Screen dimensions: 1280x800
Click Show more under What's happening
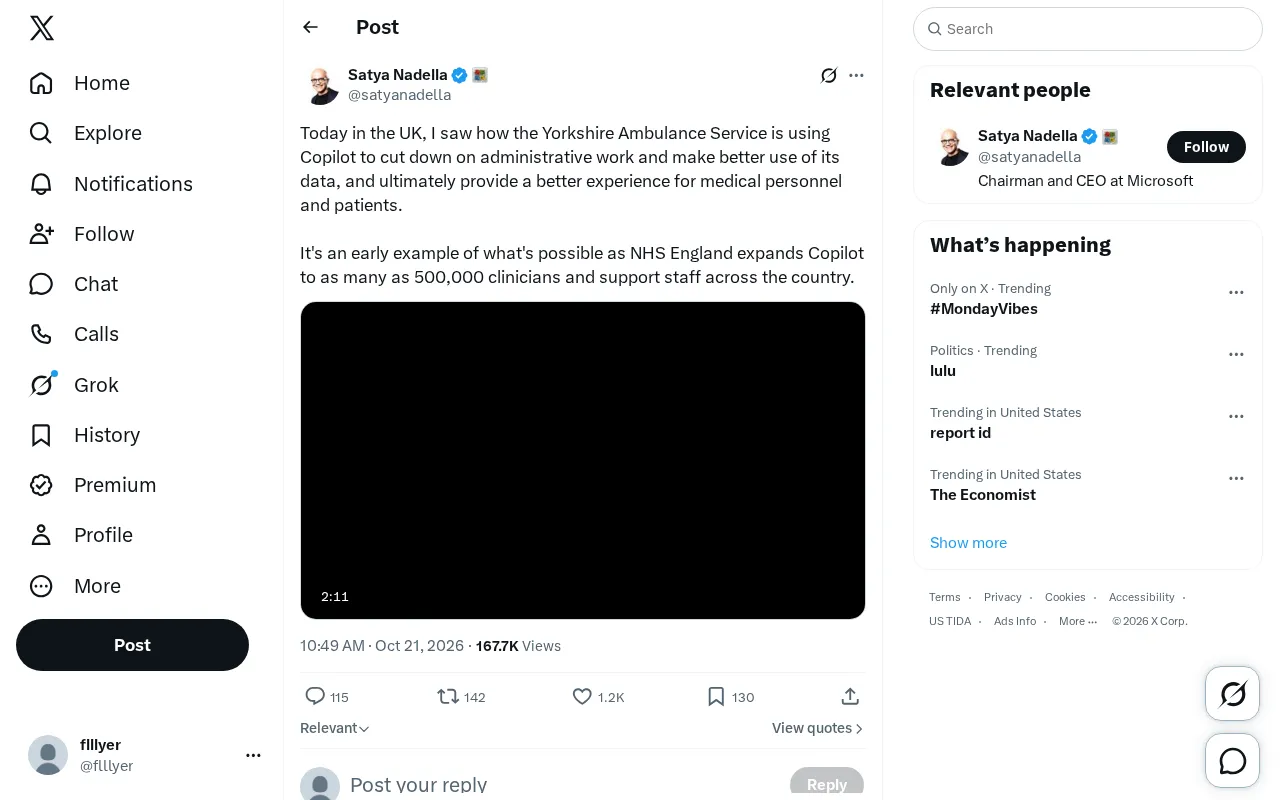pyautogui.click(x=968, y=543)
